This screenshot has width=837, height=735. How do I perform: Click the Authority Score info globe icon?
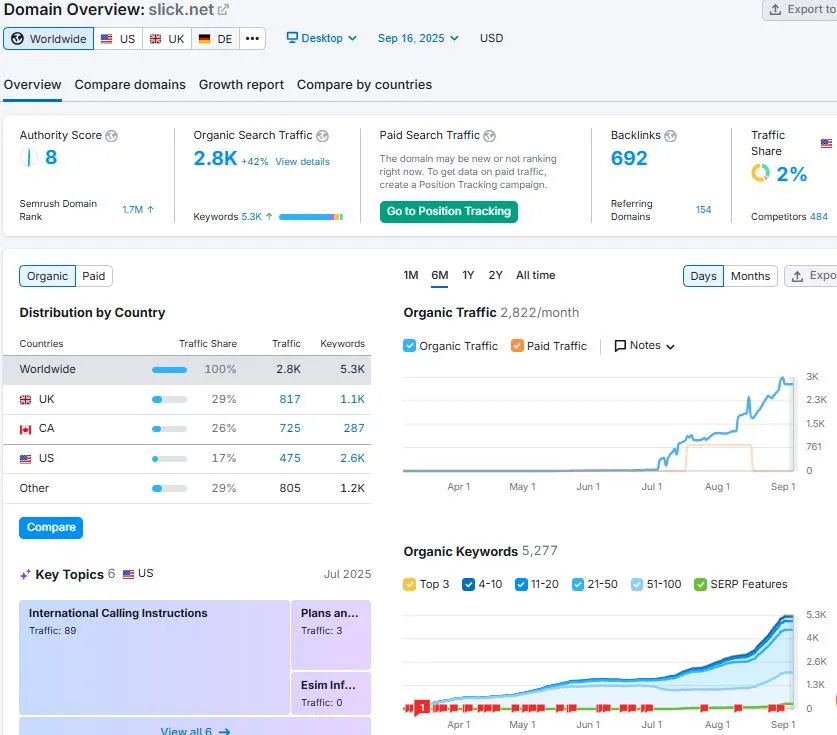(x=112, y=136)
